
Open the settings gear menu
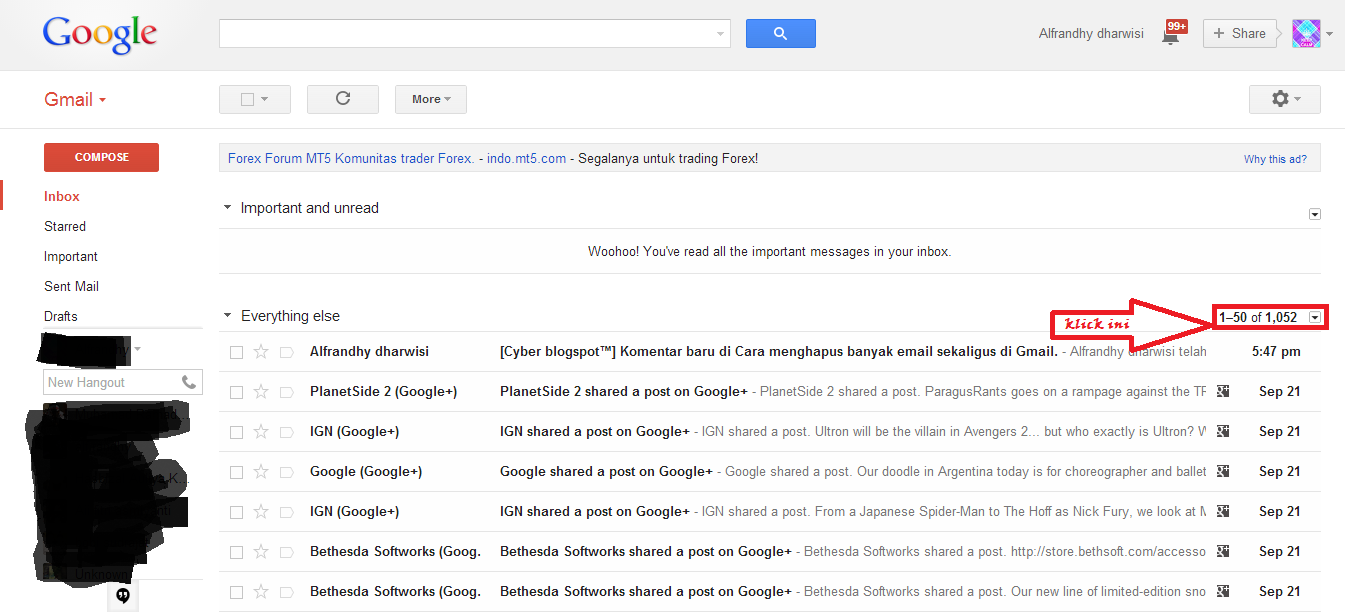click(x=1284, y=99)
